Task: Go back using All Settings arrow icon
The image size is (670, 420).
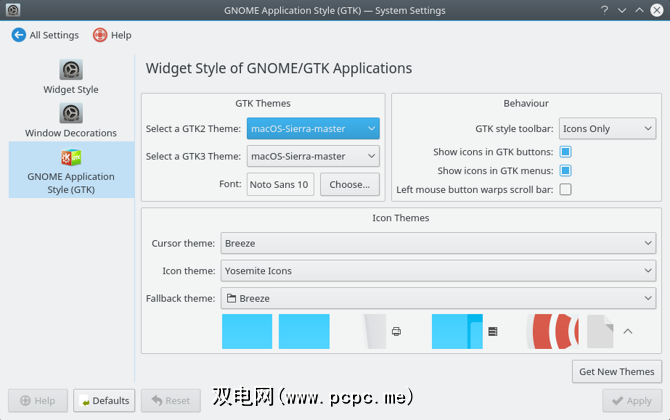Action: click(x=19, y=35)
